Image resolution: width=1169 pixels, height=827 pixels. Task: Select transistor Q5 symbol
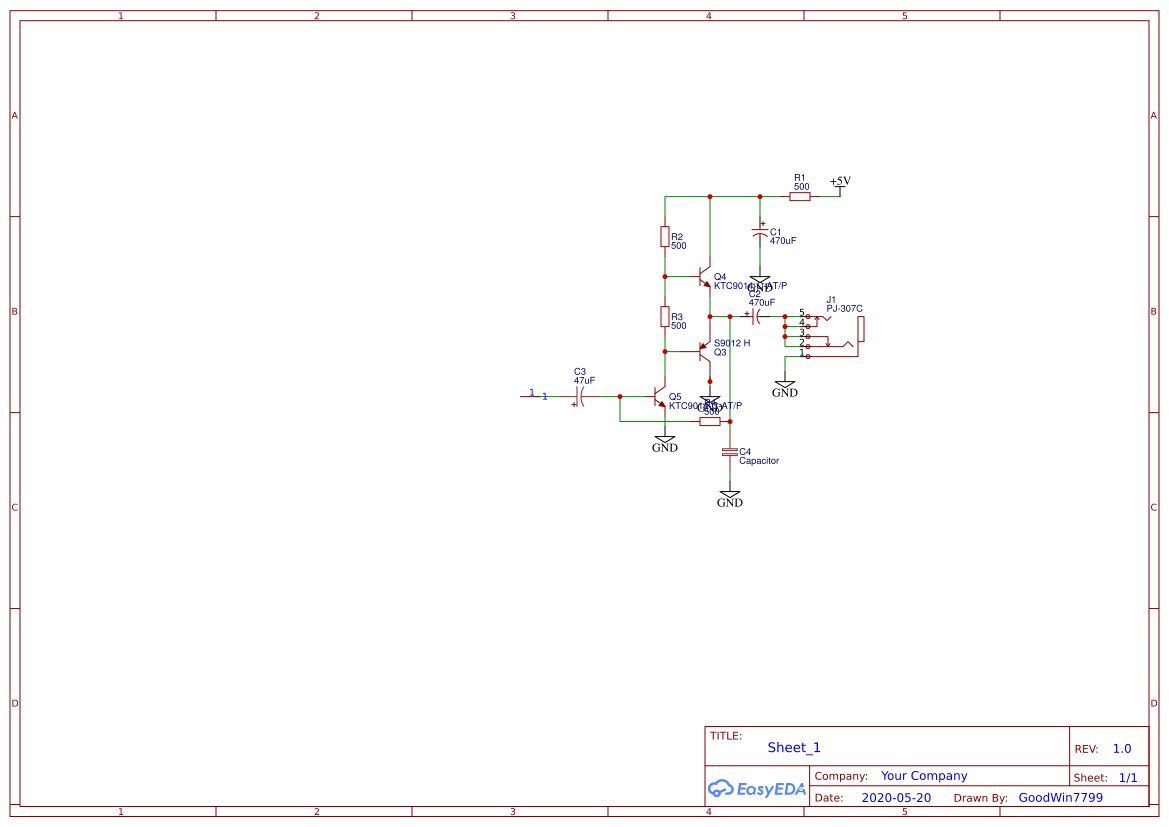click(659, 397)
